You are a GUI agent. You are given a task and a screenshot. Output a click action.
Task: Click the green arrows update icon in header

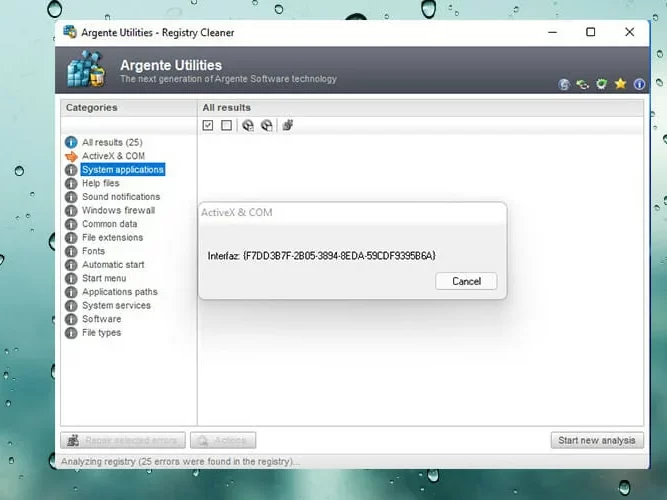[x=582, y=84]
